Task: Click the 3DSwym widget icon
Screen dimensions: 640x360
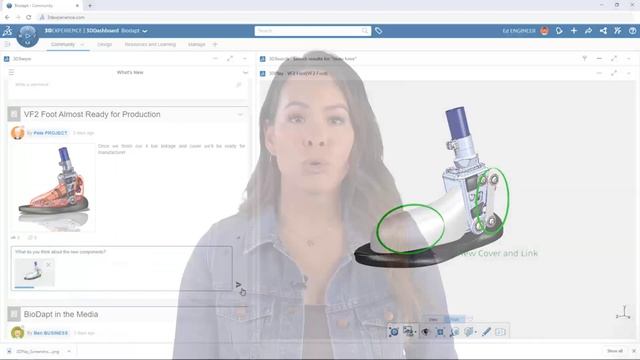Action: tap(7, 59)
